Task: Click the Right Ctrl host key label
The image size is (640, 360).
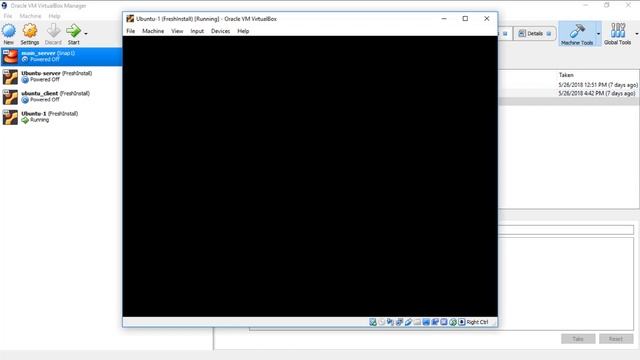Action: click(x=477, y=322)
